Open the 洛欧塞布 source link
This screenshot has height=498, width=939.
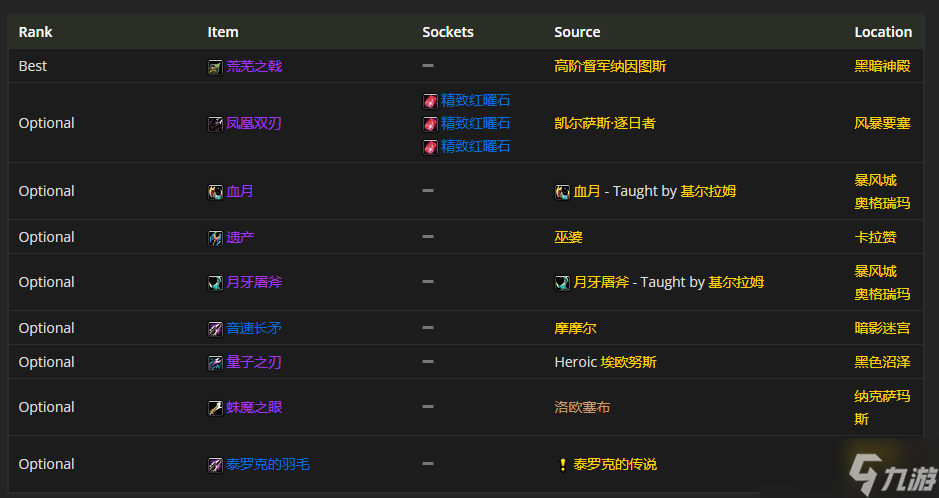[x=582, y=407]
